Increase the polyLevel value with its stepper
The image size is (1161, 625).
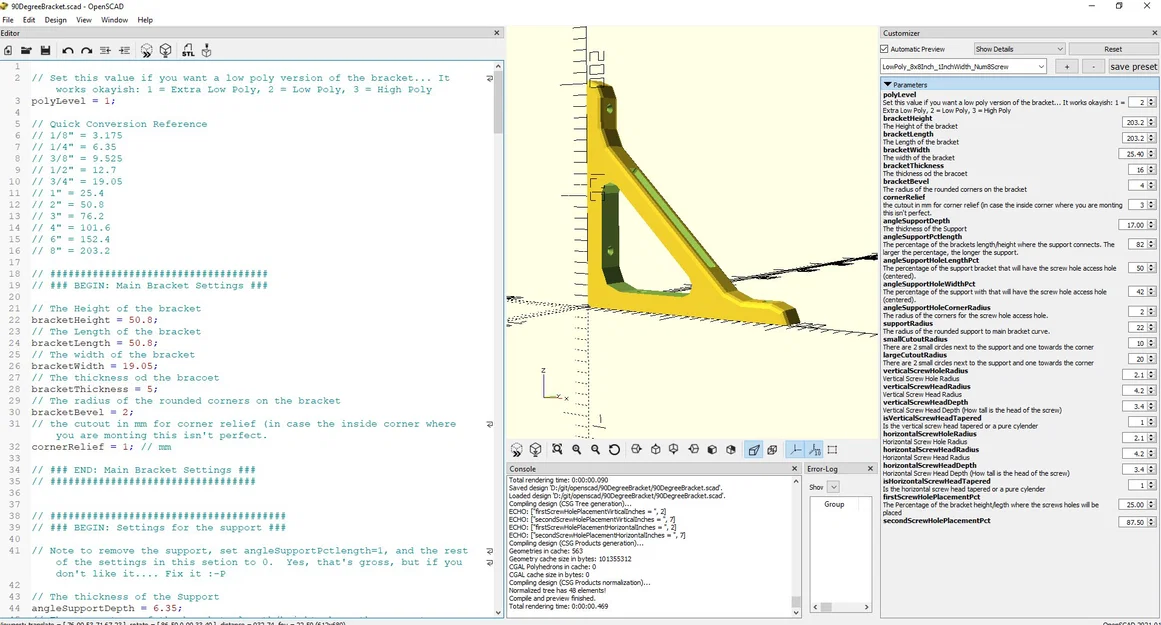tap(1150, 98)
